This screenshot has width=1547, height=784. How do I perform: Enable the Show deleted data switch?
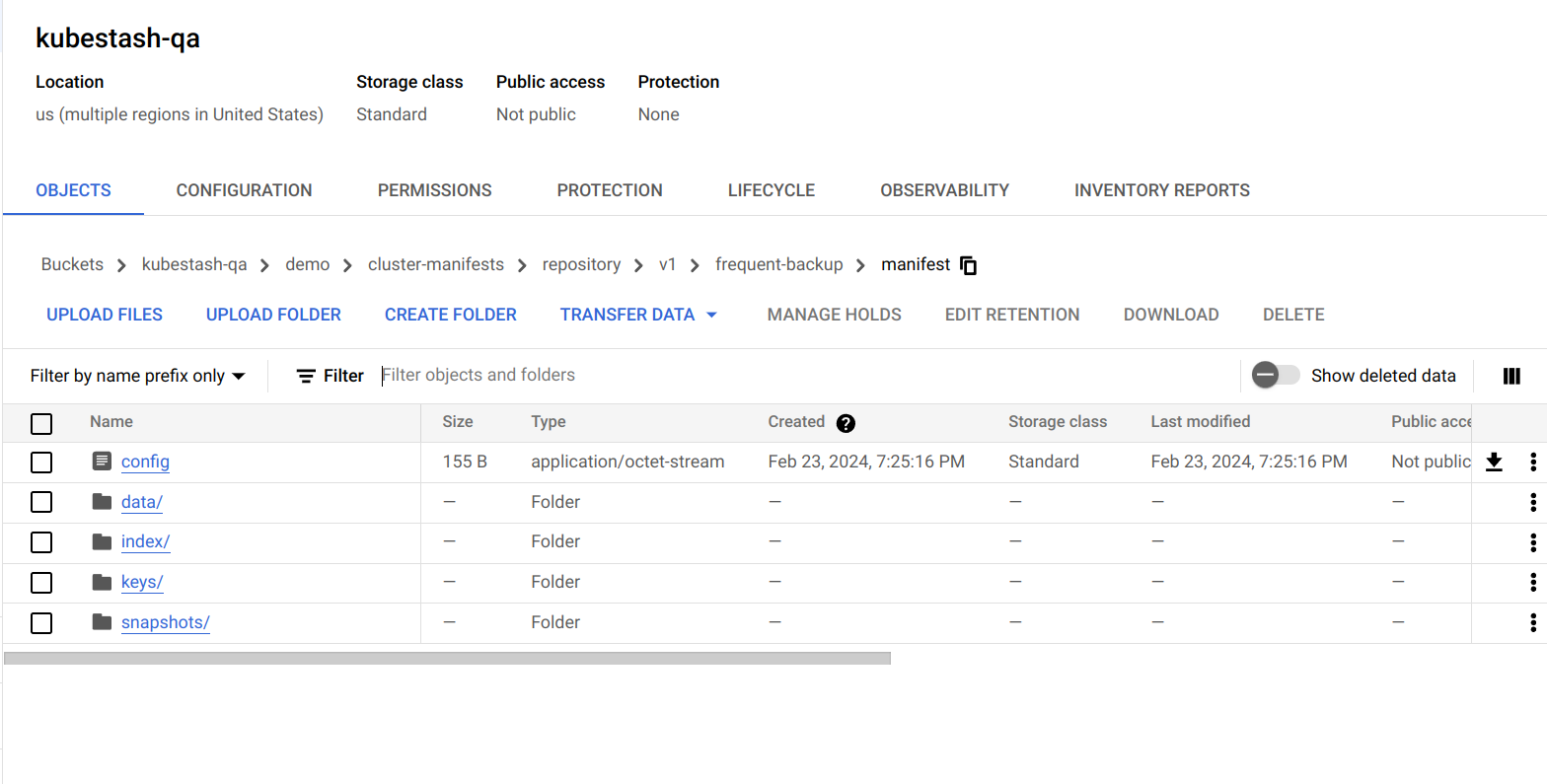(1275, 376)
